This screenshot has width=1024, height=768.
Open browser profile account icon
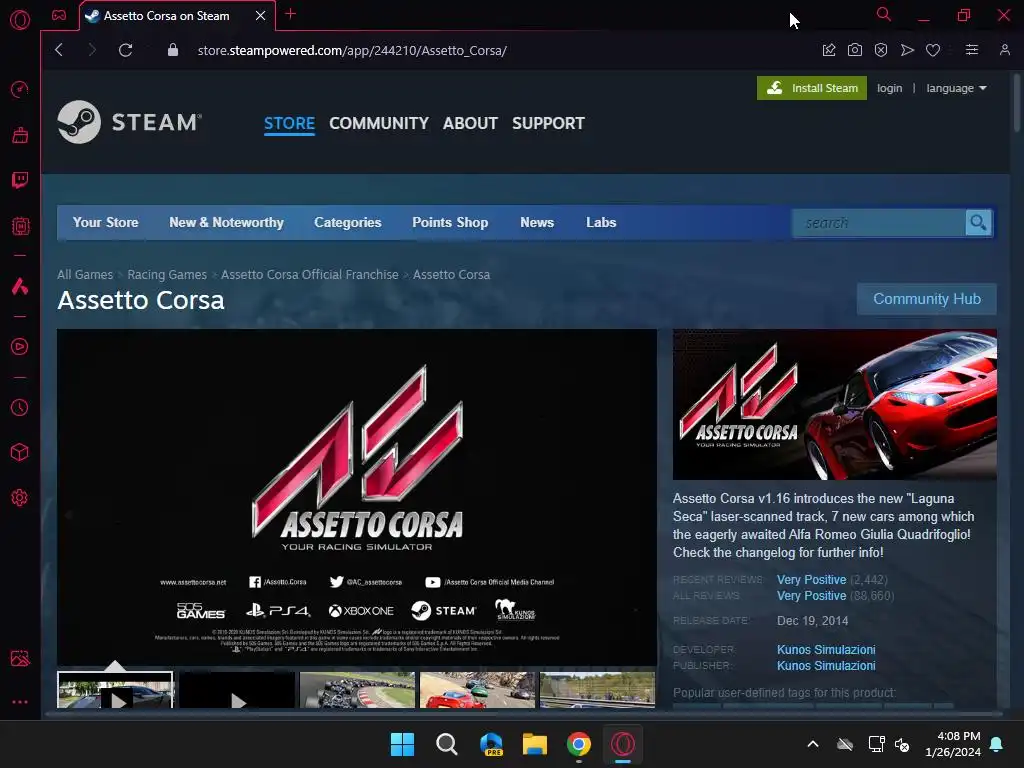pos(1004,50)
